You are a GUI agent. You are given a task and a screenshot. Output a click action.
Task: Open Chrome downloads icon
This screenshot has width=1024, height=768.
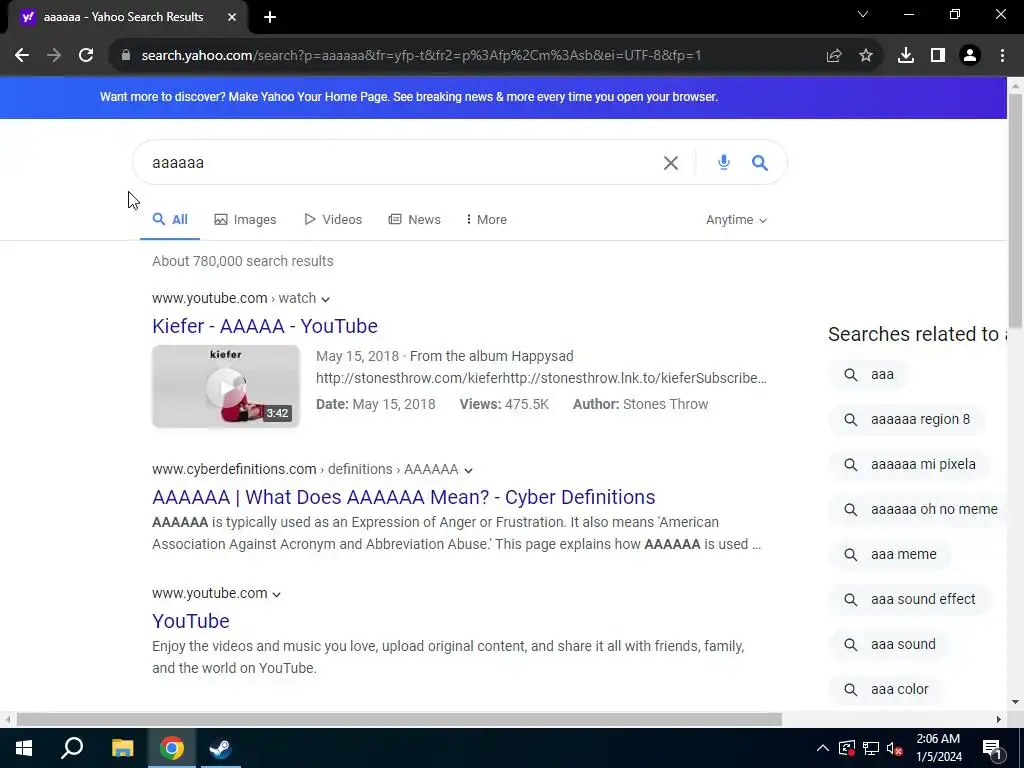pyautogui.click(x=906, y=56)
